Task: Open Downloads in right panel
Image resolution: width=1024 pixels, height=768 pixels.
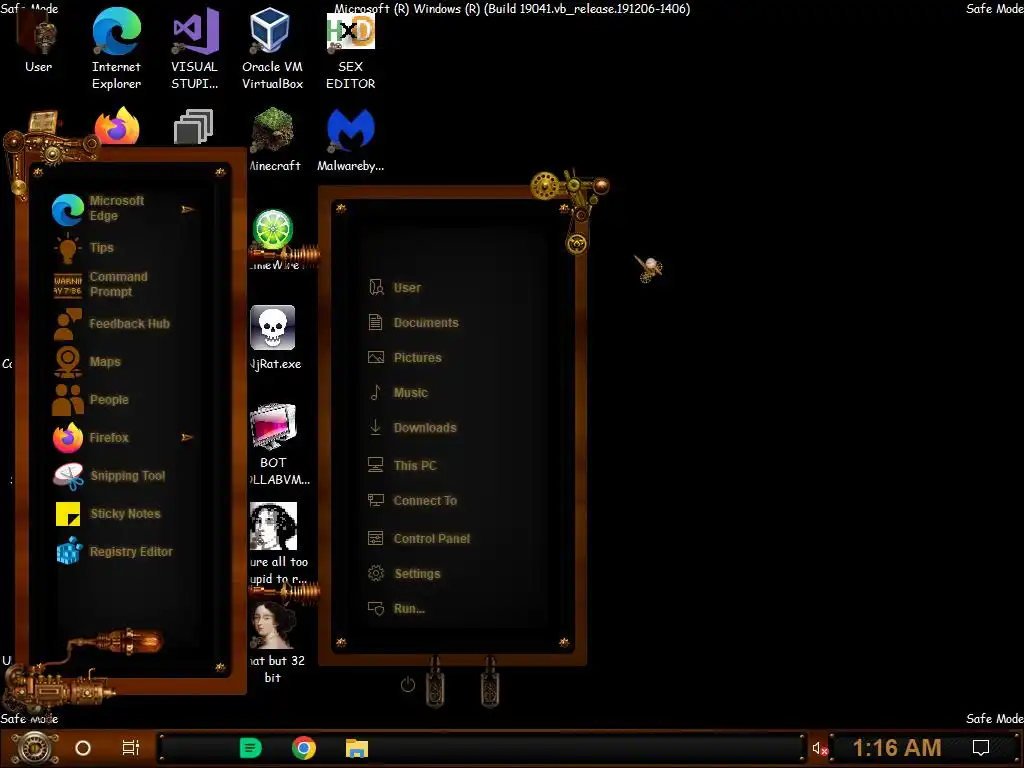Action: [x=413, y=428]
